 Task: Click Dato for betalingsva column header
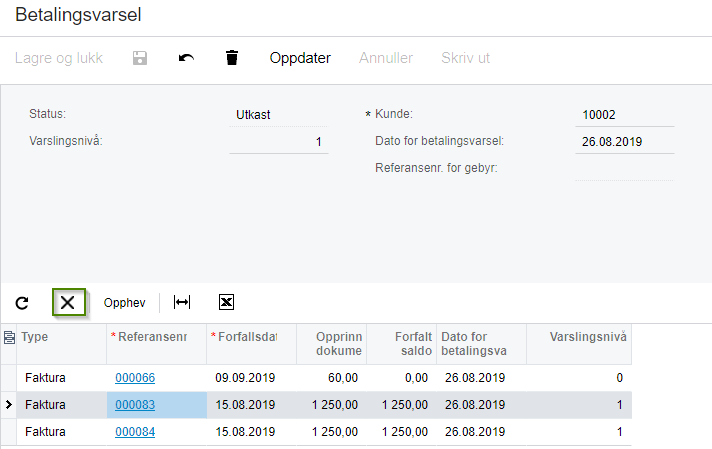pyautogui.click(x=482, y=344)
